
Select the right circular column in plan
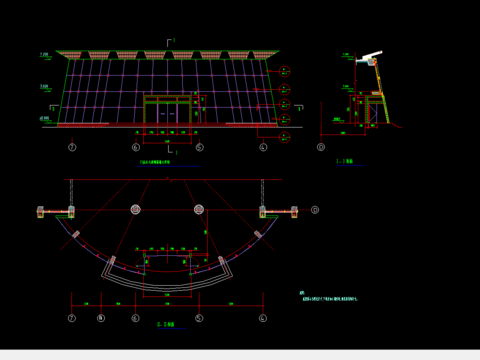tap(199, 209)
